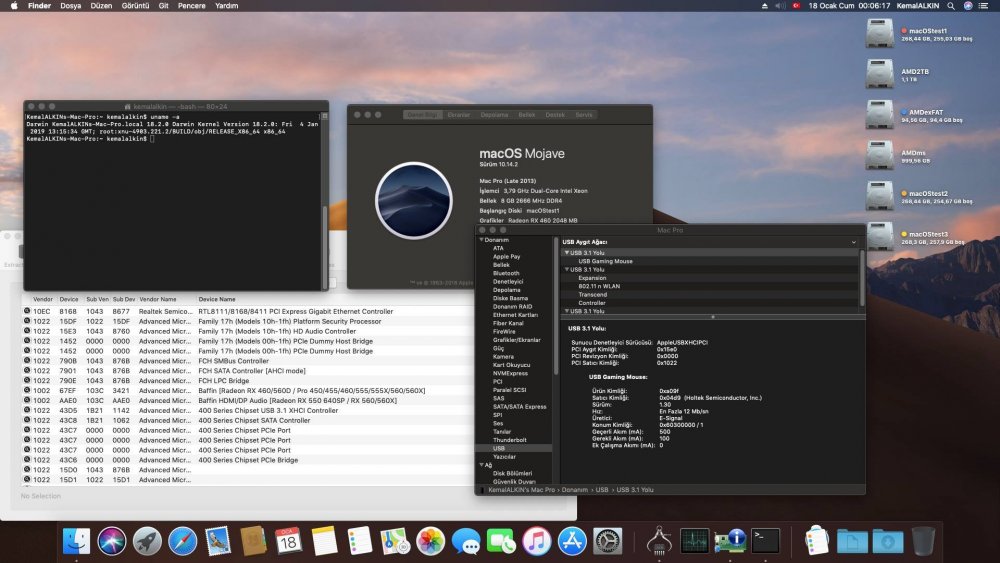Click the volume icon in menu bar

coord(779,6)
